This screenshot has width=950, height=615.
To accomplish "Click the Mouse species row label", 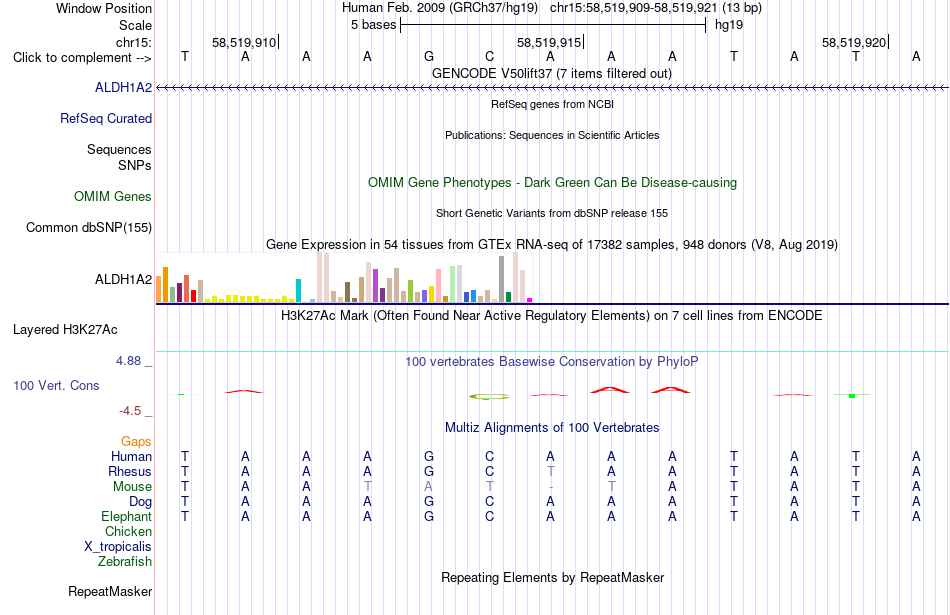I will (133, 487).
